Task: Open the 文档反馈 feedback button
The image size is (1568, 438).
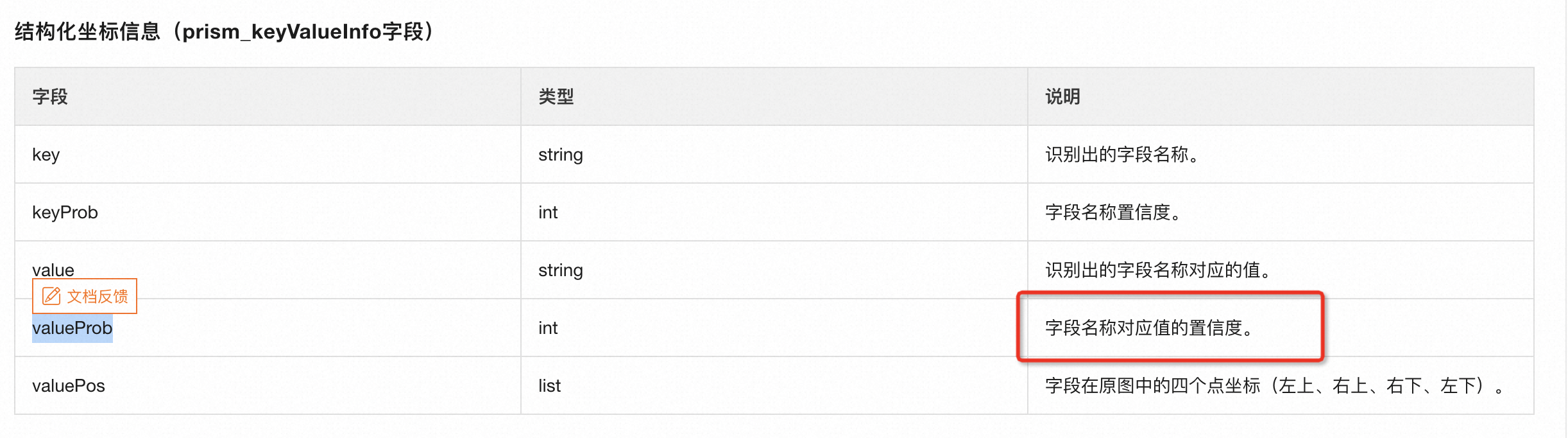Action: (85, 296)
